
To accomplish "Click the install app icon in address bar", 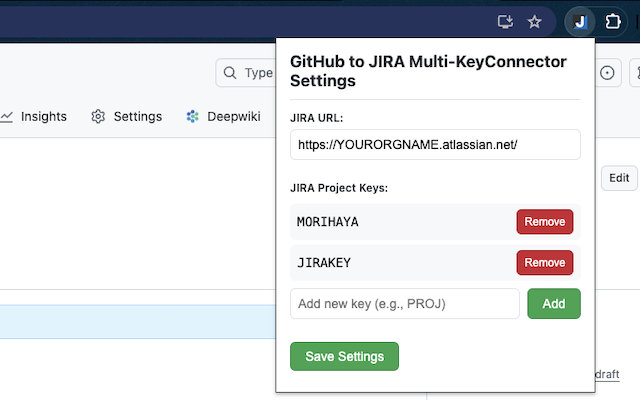I will (x=505, y=22).
